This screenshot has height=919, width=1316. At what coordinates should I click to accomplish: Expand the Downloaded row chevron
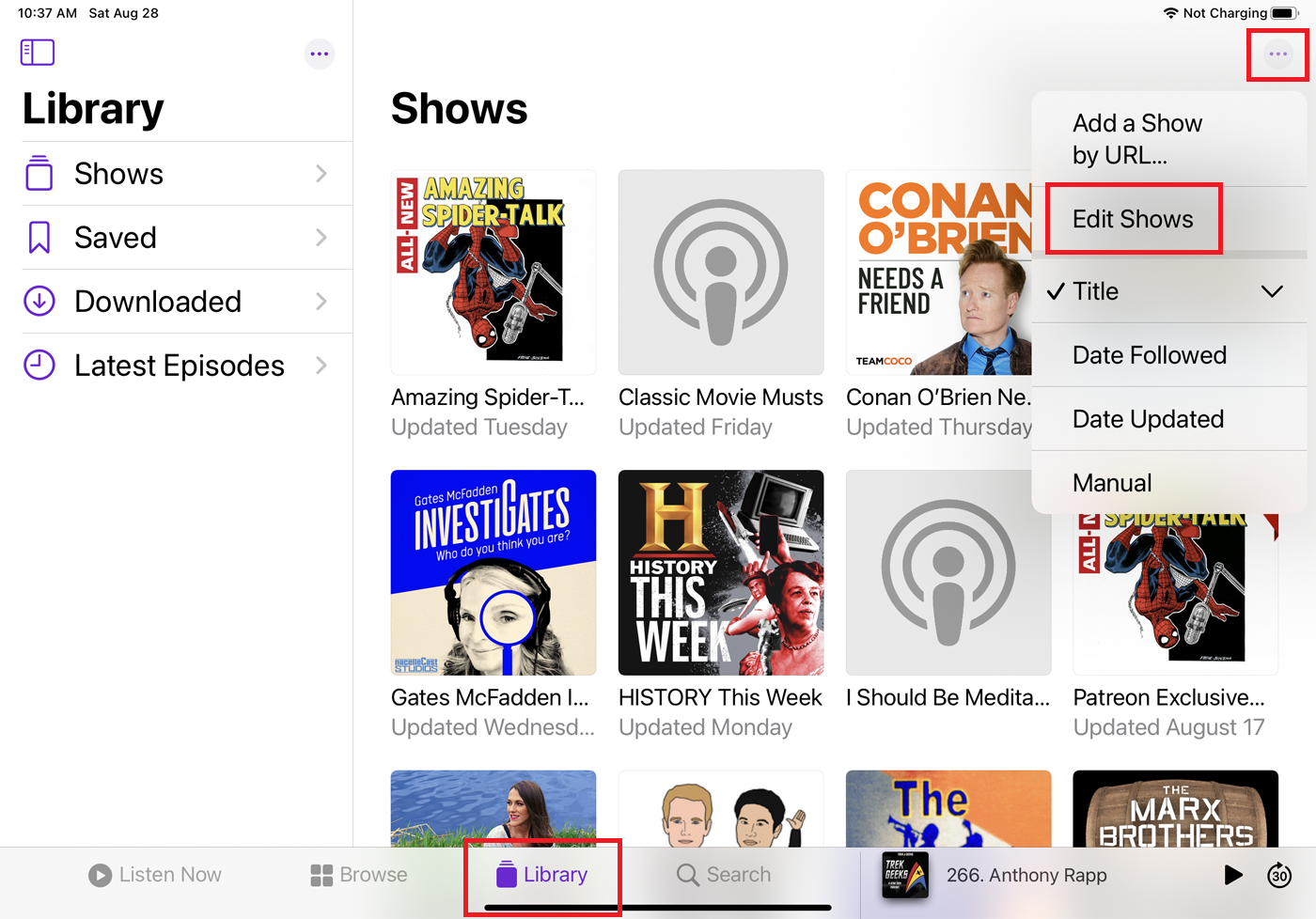click(x=321, y=302)
